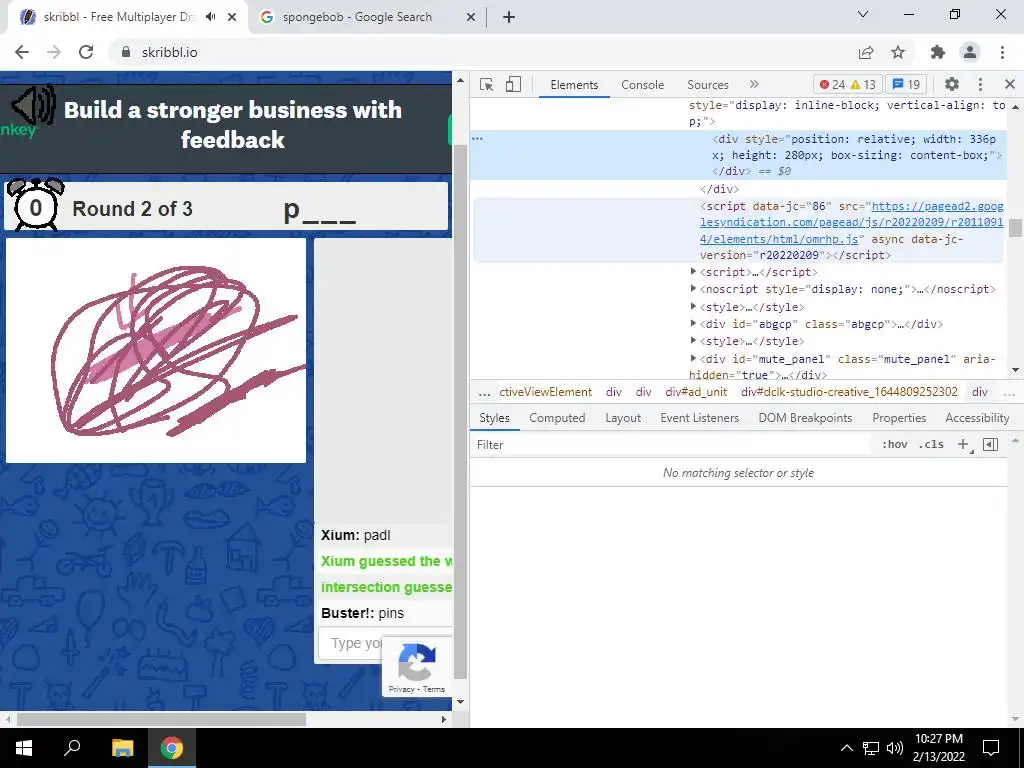Expand the style node above abgcp div

click(694, 306)
